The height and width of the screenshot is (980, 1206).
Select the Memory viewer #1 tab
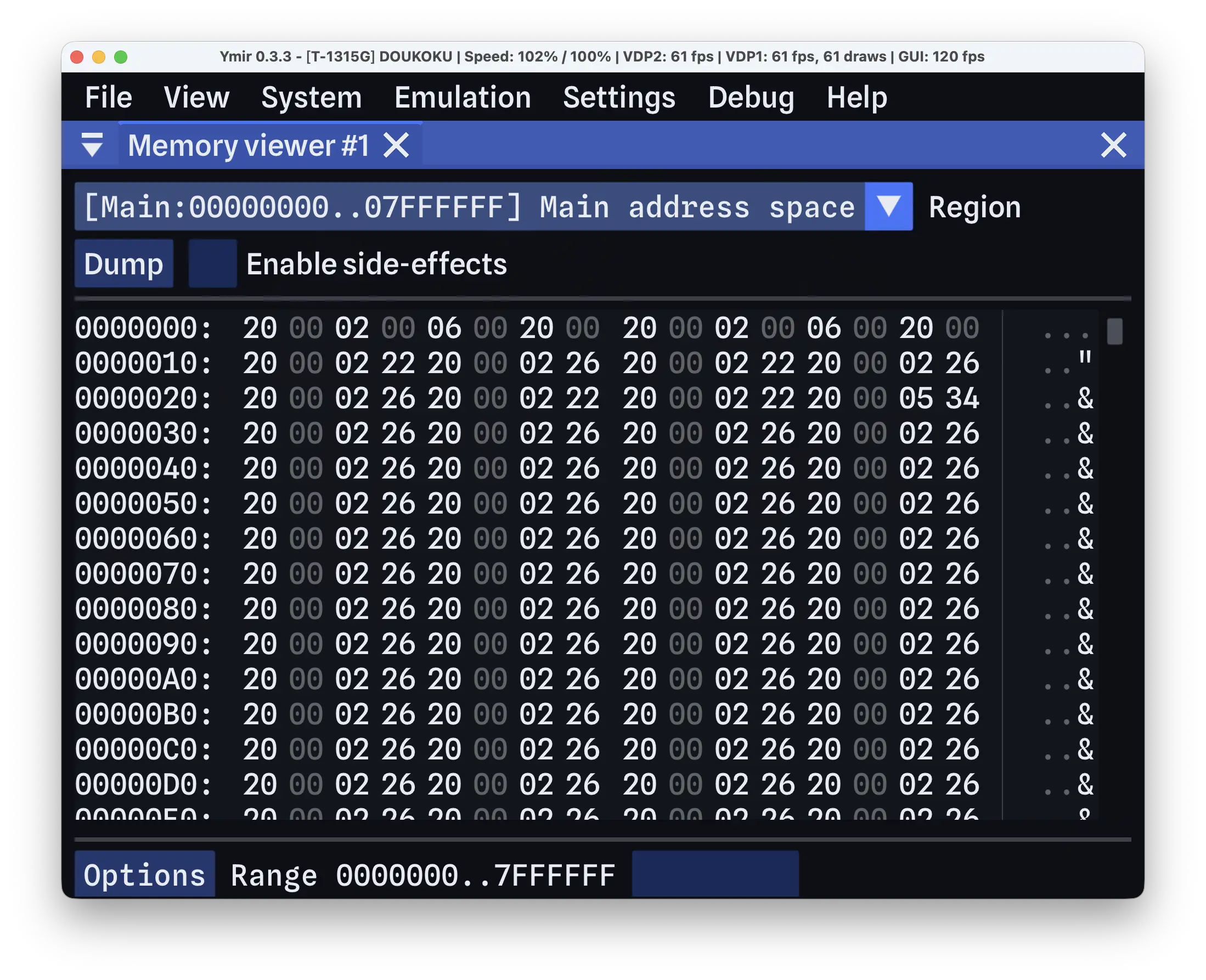(249, 145)
